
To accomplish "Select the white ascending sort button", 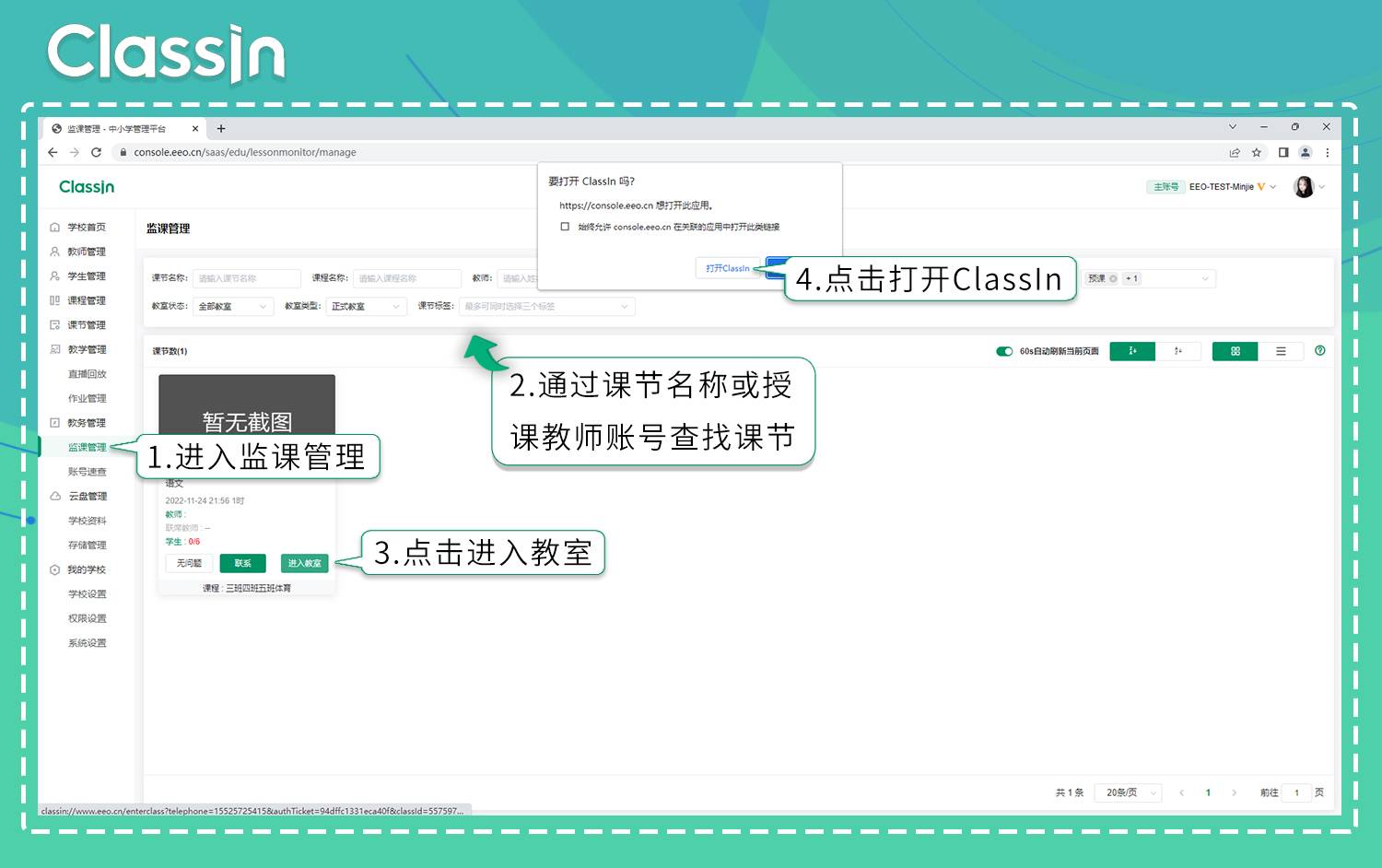I will pos(1178,351).
